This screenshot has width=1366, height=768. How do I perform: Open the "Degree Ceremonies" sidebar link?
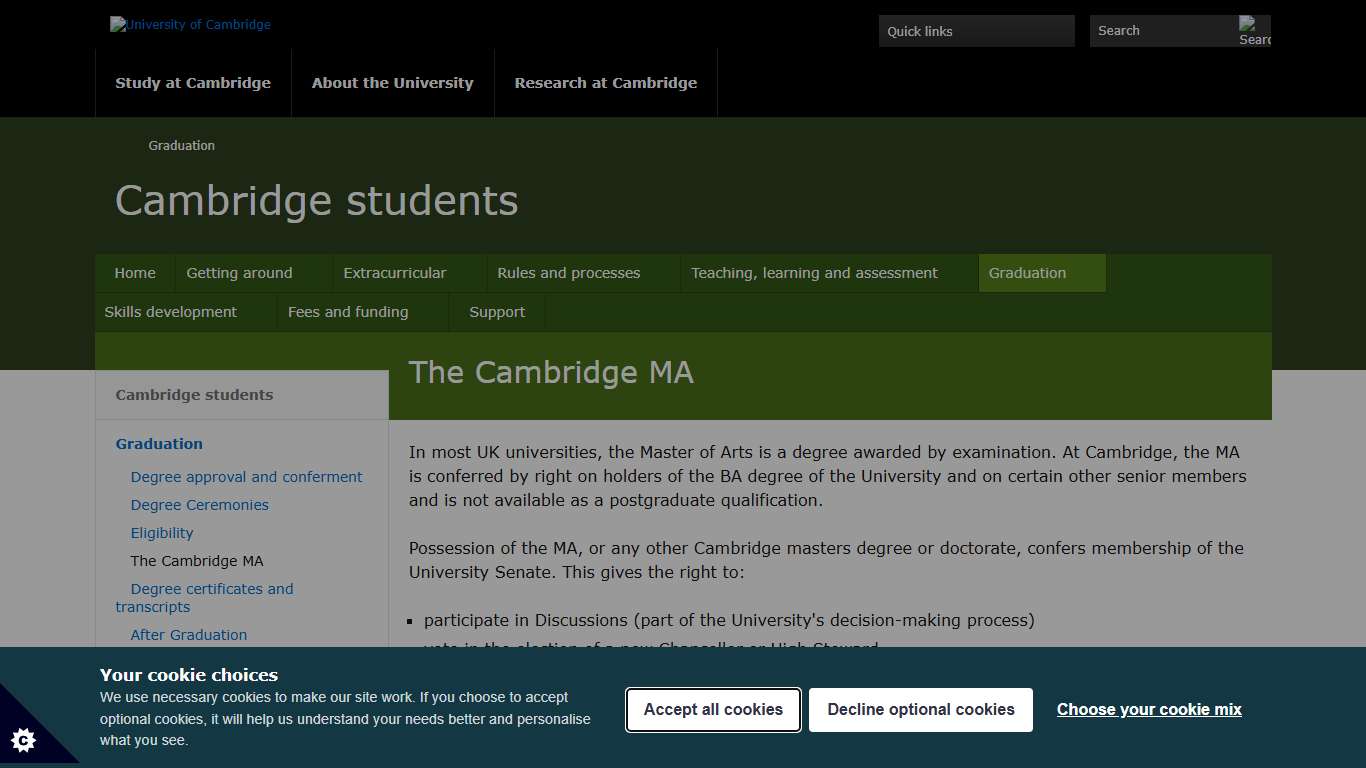[199, 505]
